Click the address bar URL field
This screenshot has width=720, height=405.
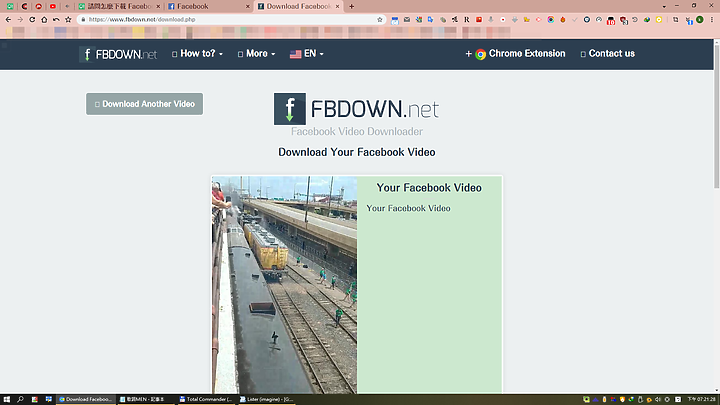pos(230,19)
